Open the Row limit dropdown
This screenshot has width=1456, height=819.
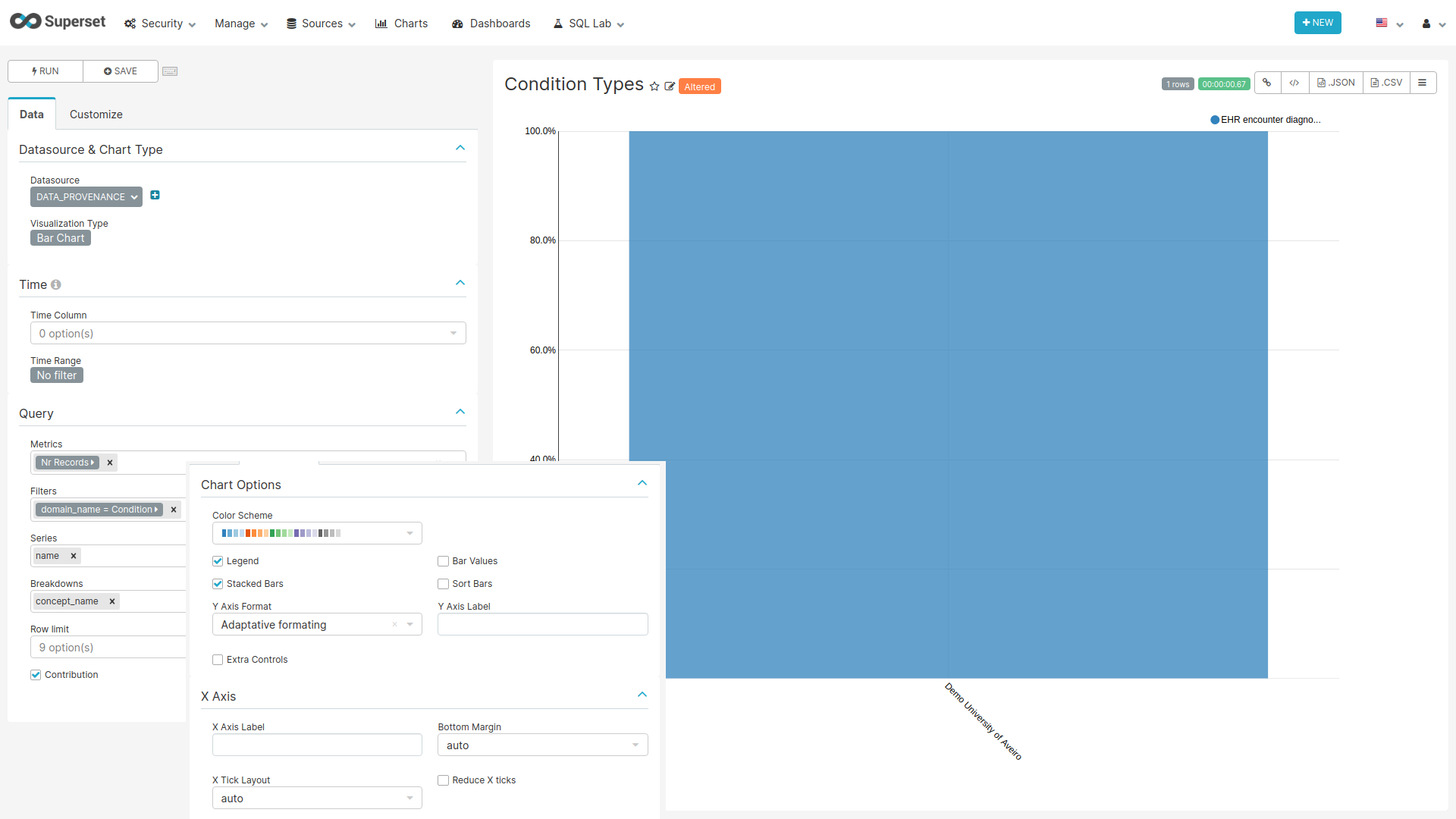click(x=108, y=648)
